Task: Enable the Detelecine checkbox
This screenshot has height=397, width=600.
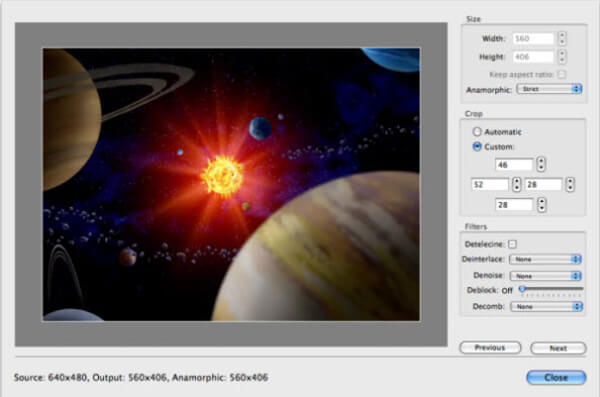Action: point(512,244)
